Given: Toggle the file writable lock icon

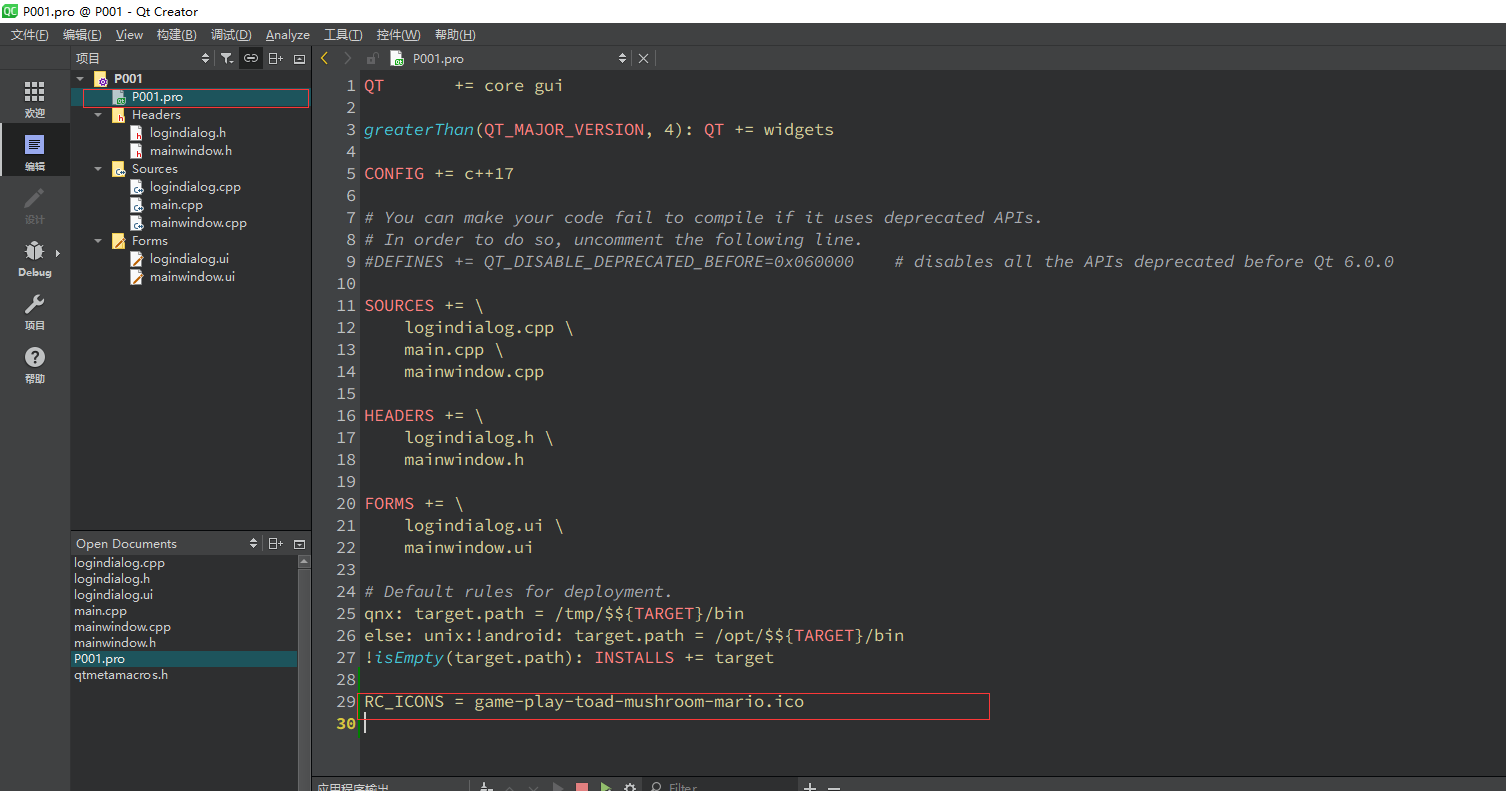Looking at the screenshot, I should coord(372,58).
